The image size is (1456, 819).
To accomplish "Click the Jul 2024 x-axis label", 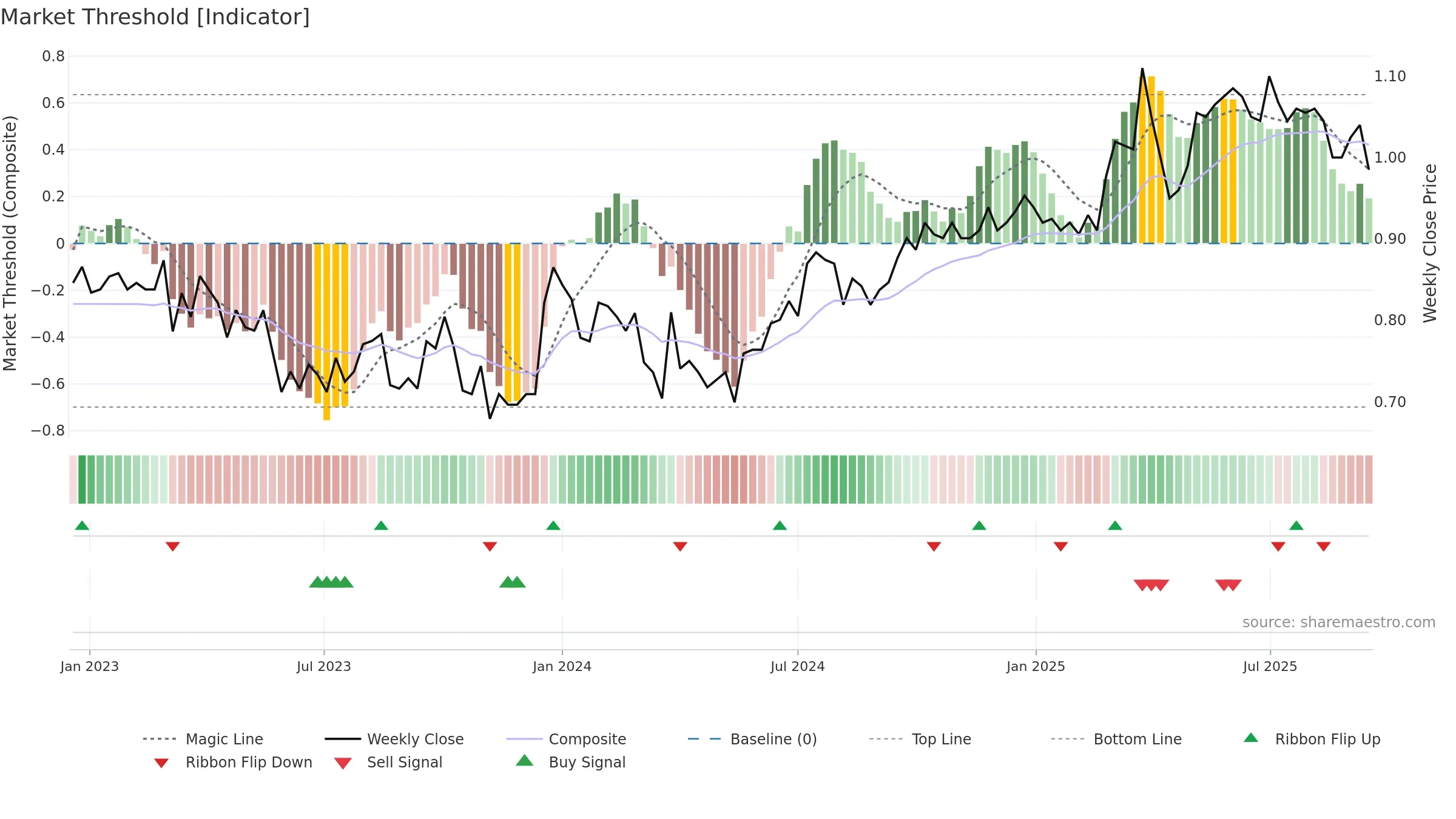I will pyautogui.click(x=798, y=666).
